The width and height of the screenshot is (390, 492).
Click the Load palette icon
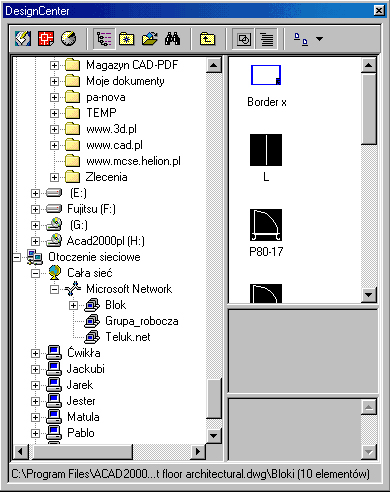(x=150, y=39)
